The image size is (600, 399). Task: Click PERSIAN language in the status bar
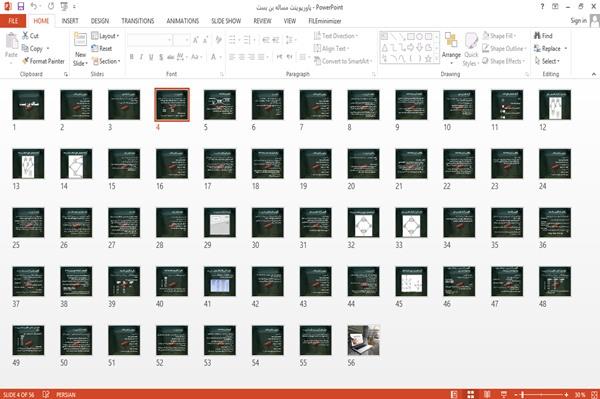[x=66, y=394]
